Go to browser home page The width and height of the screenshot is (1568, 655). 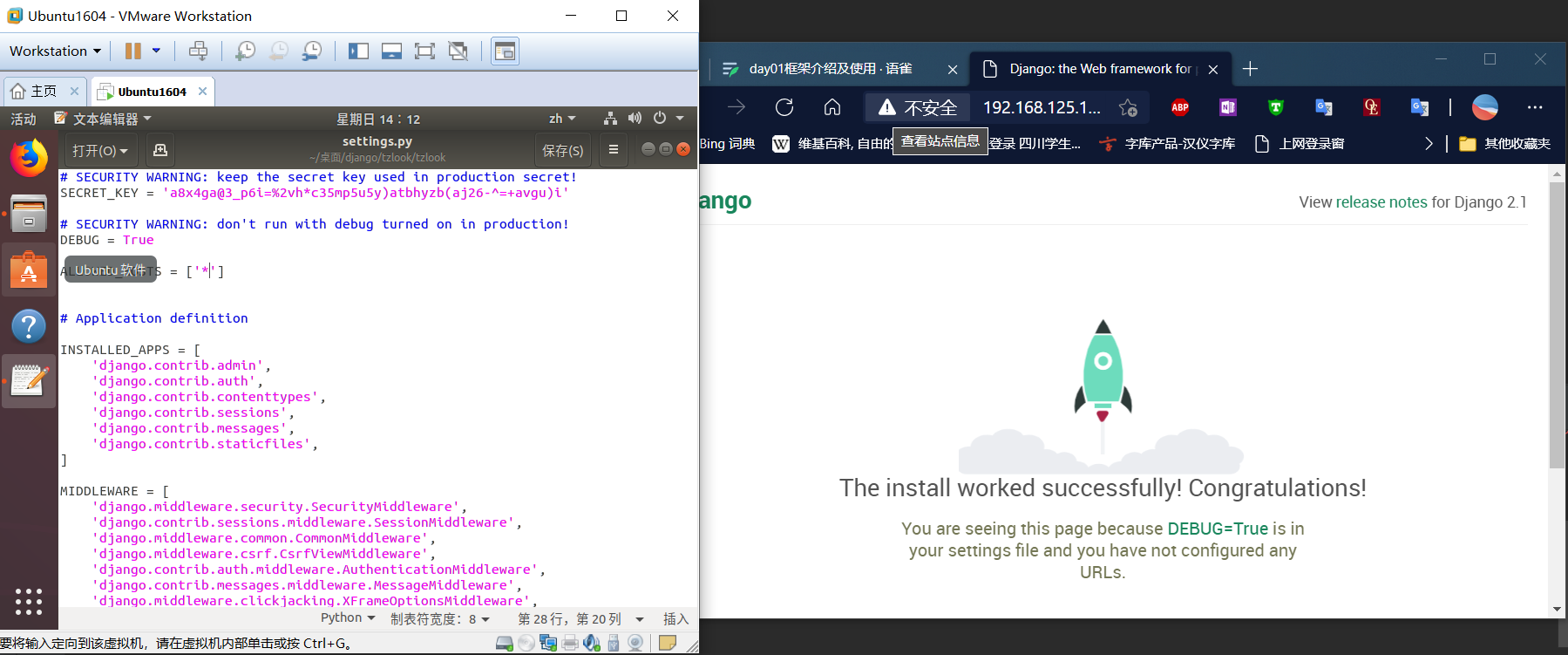(832, 107)
